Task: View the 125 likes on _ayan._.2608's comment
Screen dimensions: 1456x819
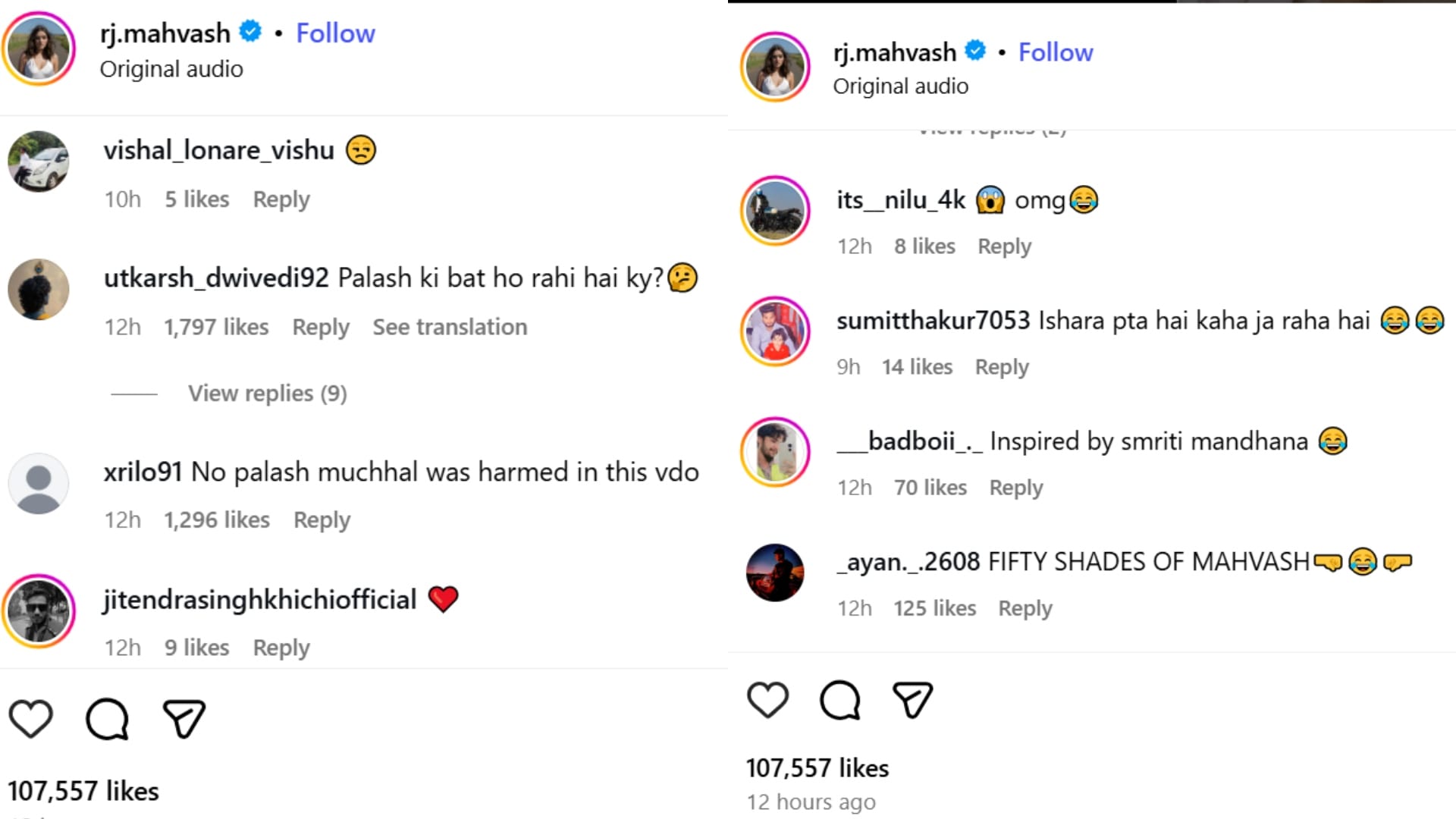Action: click(934, 608)
